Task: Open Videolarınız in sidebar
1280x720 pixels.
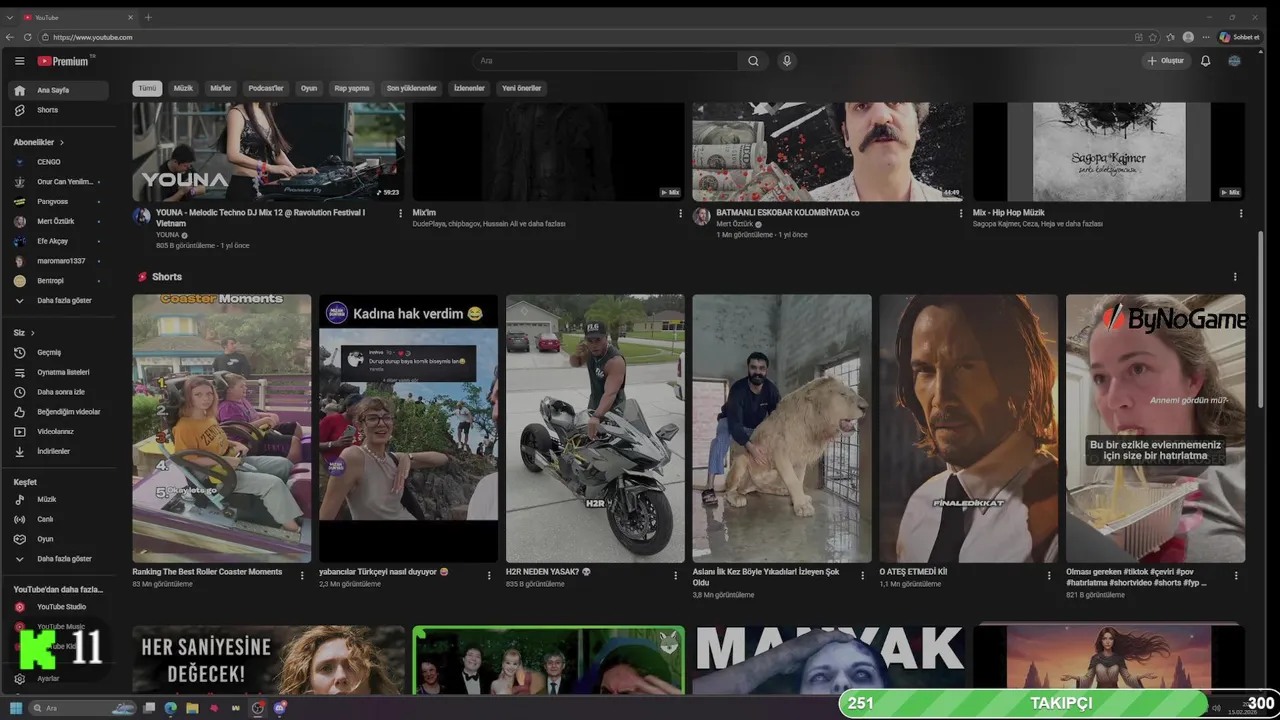Action: tap(60, 432)
